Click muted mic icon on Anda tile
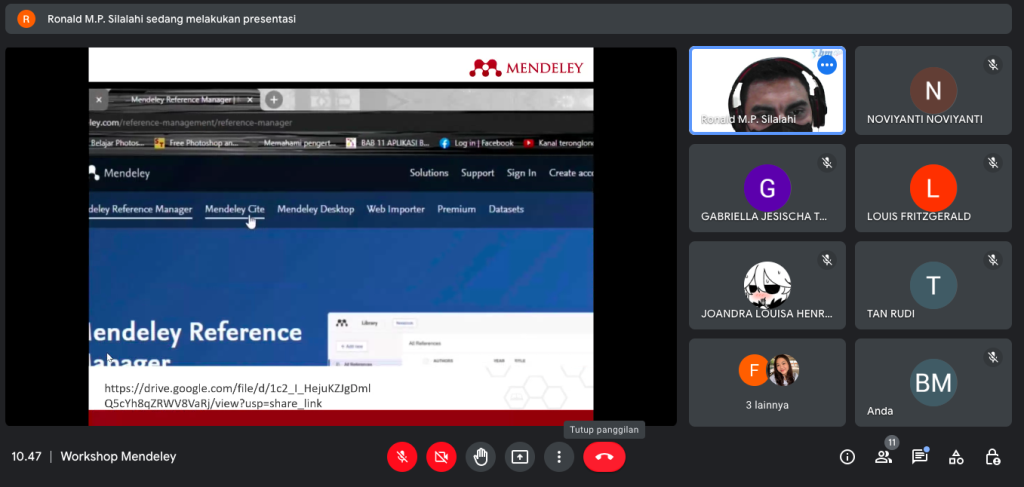Screen dimensions: 1024x487 pyautogui.click(x=993, y=357)
